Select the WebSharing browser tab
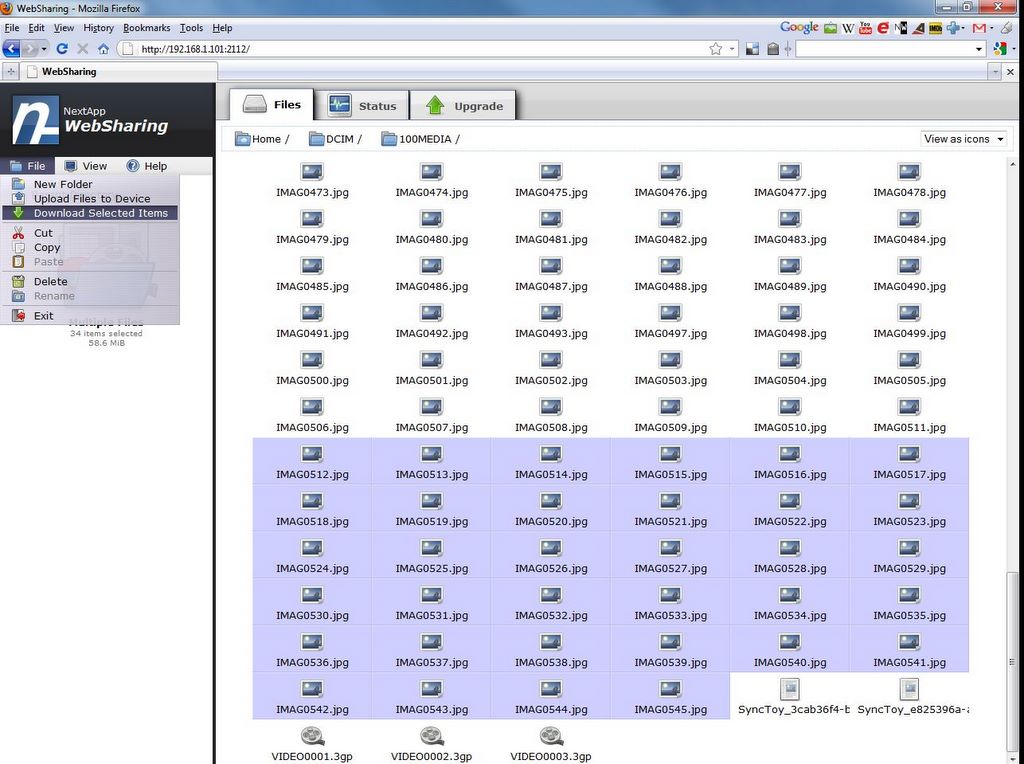The width and height of the screenshot is (1024, 764). coord(118,72)
